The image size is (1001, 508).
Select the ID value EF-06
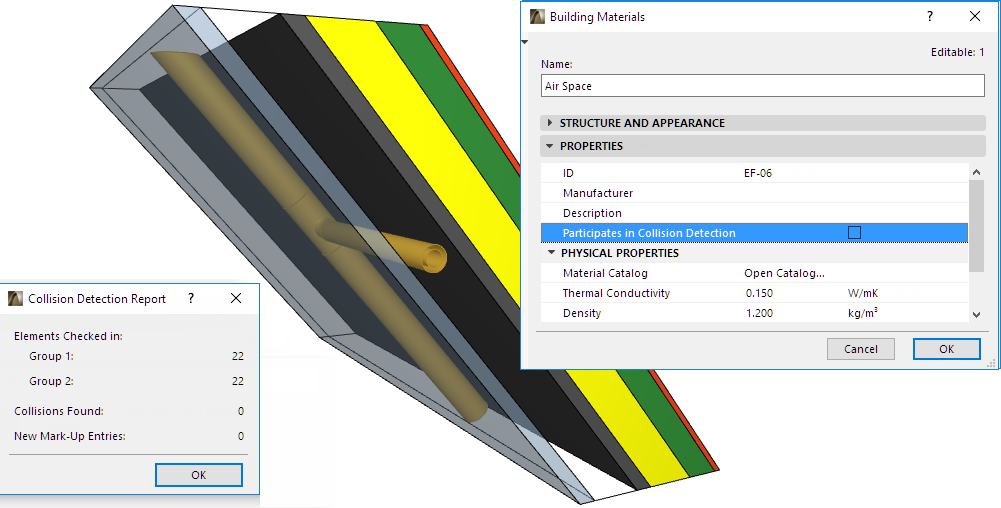758,173
